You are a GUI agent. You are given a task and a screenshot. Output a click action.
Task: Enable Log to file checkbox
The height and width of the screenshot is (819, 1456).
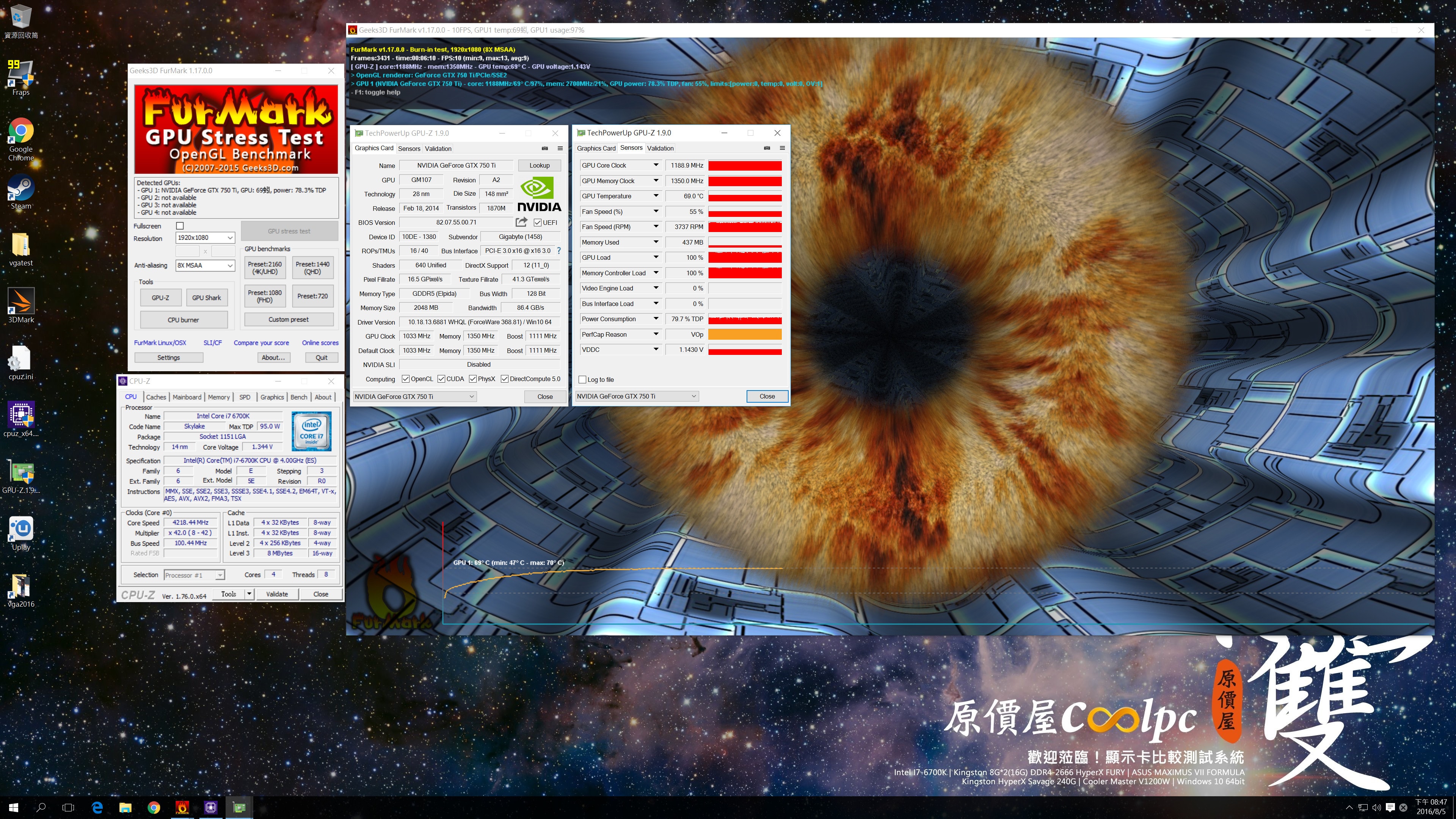tap(583, 380)
